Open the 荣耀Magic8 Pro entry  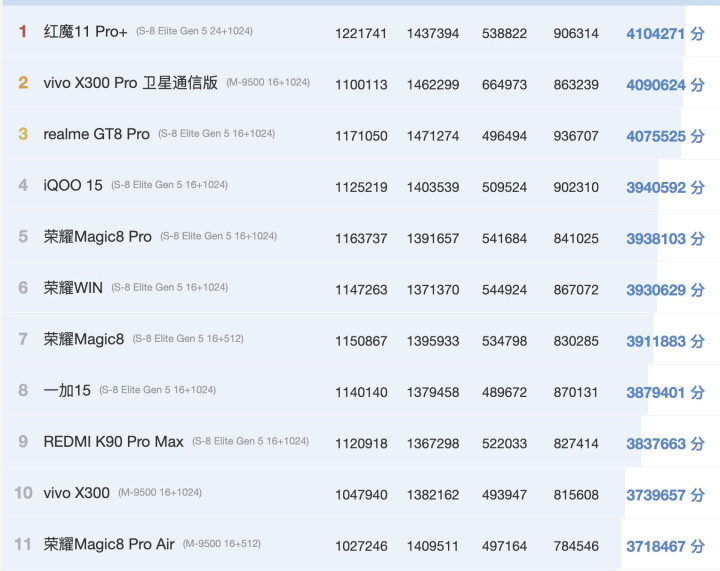(97, 237)
